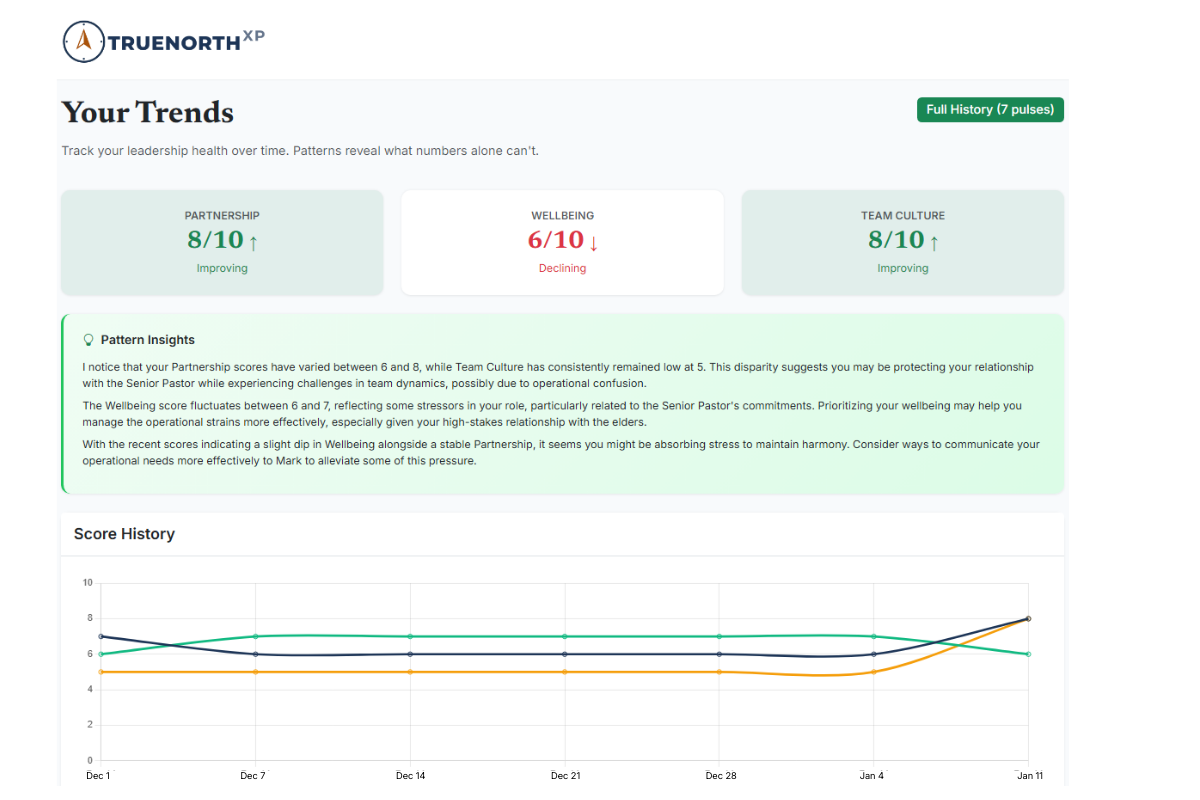The height and width of the screenshot is (800, 1200).
Task: Select the Dec 21 date label on the chart
Action: pos(566,775)
